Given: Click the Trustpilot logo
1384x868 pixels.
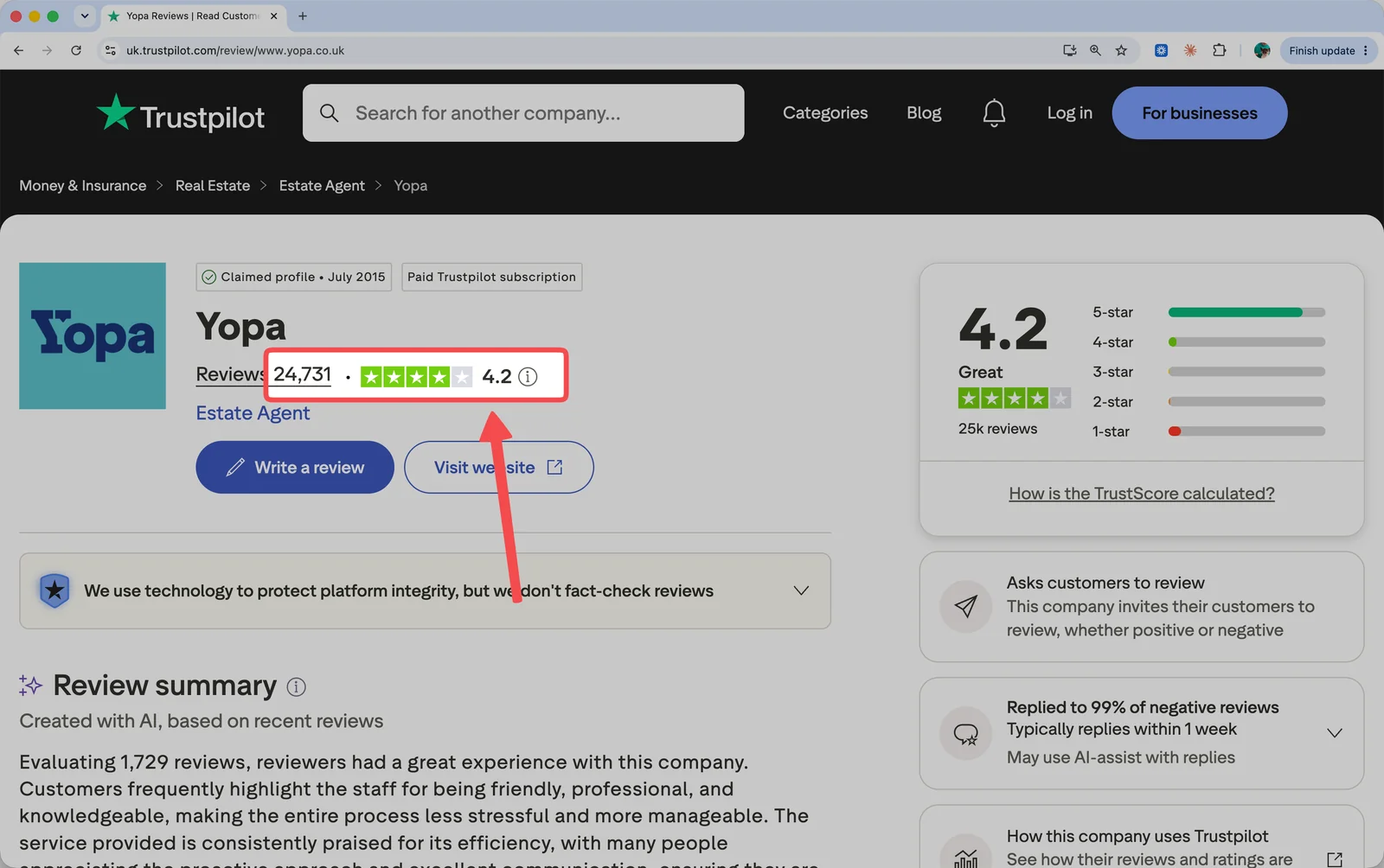Looking at the screenshot, I should (181, 113).
